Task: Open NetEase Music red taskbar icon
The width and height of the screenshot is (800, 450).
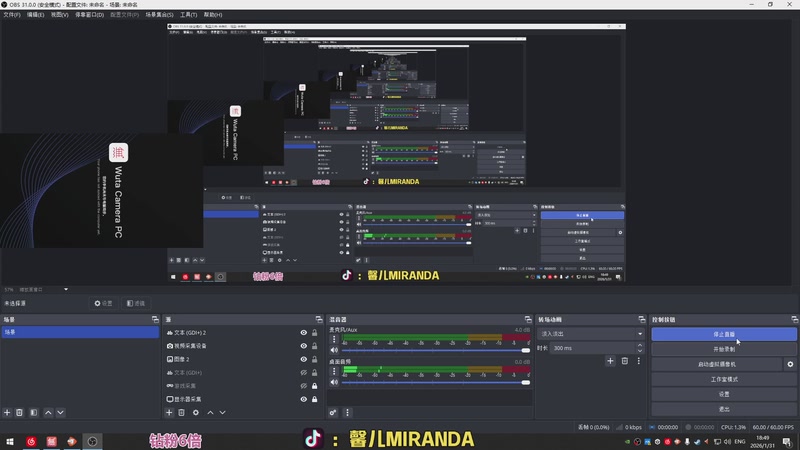Action: pos(31,441)
